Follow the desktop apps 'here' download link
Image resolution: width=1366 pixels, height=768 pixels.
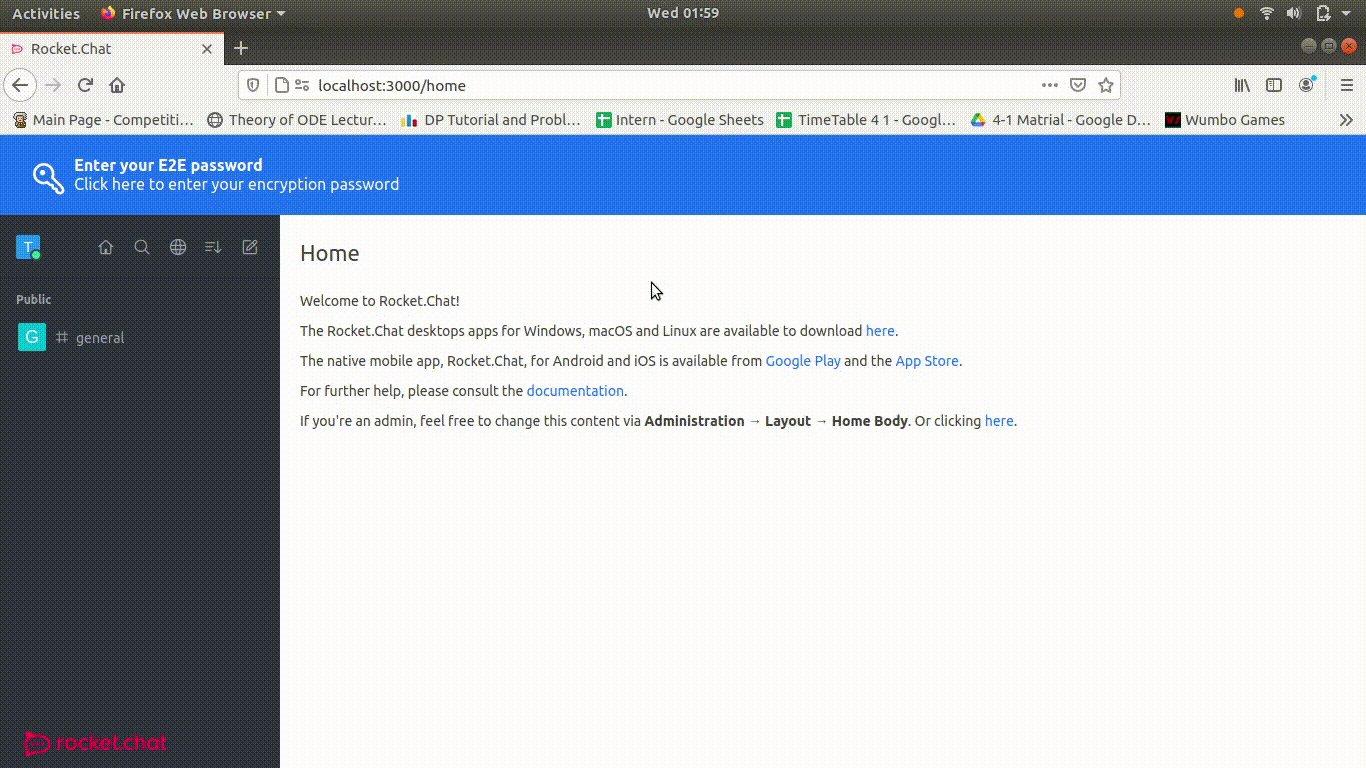880,331
